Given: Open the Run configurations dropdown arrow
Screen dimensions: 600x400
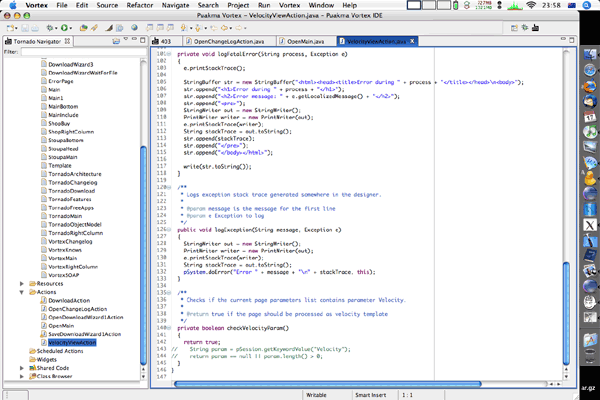Looking at the screenshot, I should (x=70, y=28).
